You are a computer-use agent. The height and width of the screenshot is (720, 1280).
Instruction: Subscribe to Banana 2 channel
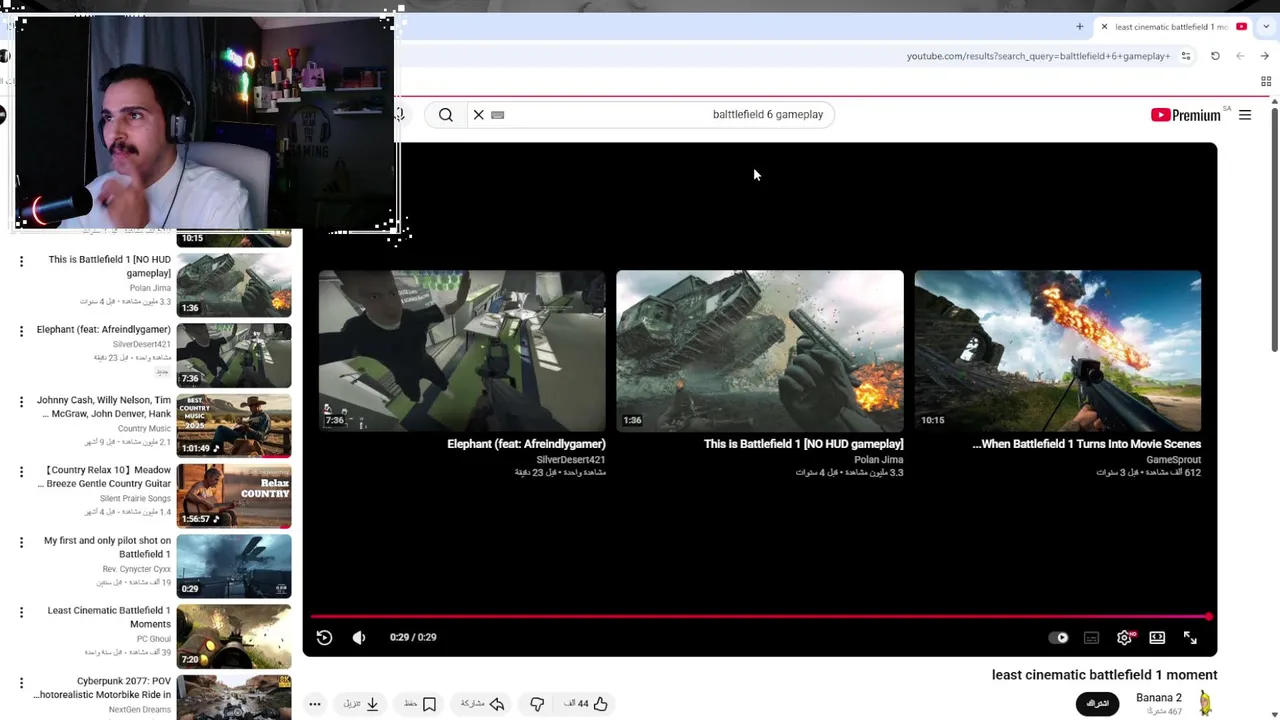[x=1097, y=704]
